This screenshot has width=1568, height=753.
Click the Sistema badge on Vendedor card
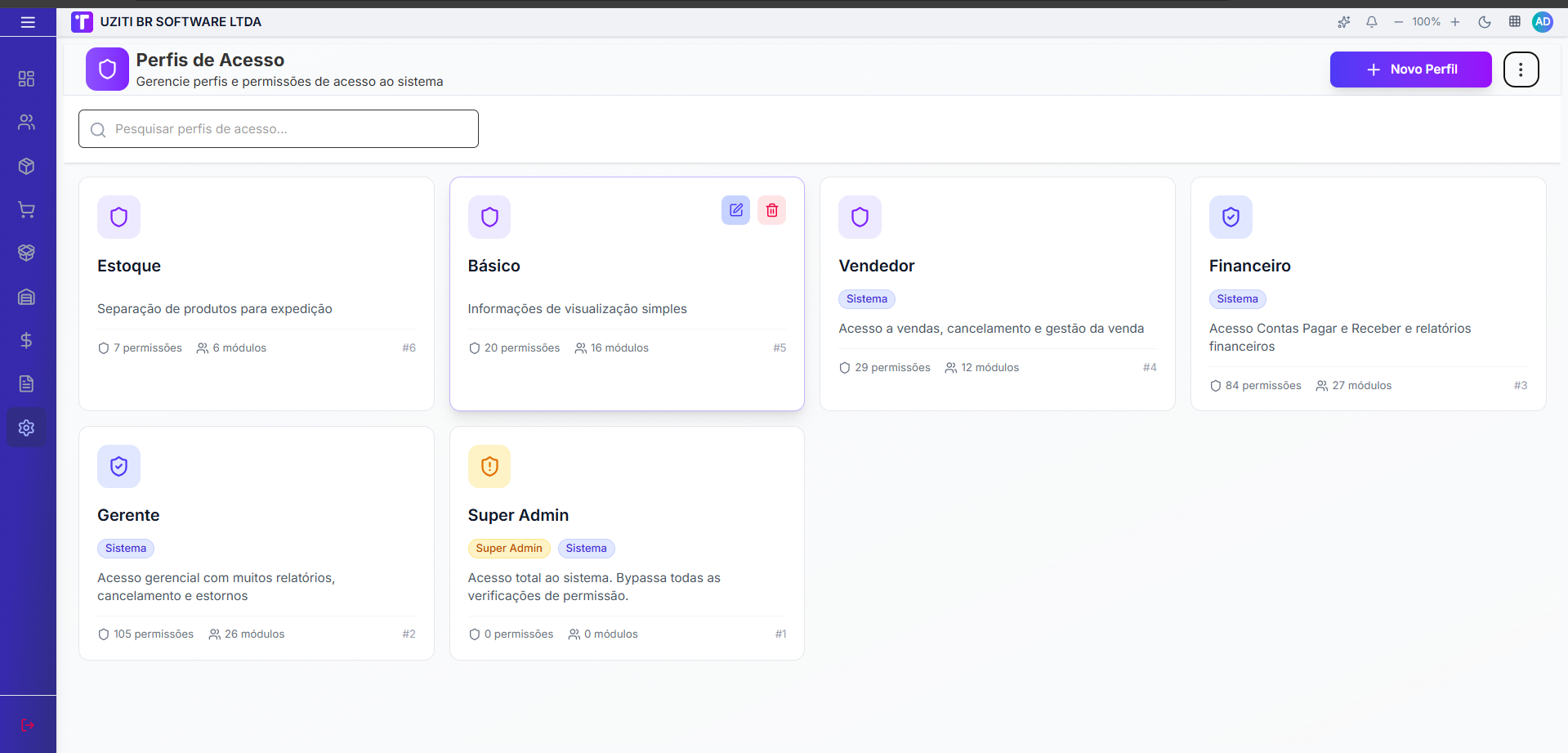click(867, 299)
